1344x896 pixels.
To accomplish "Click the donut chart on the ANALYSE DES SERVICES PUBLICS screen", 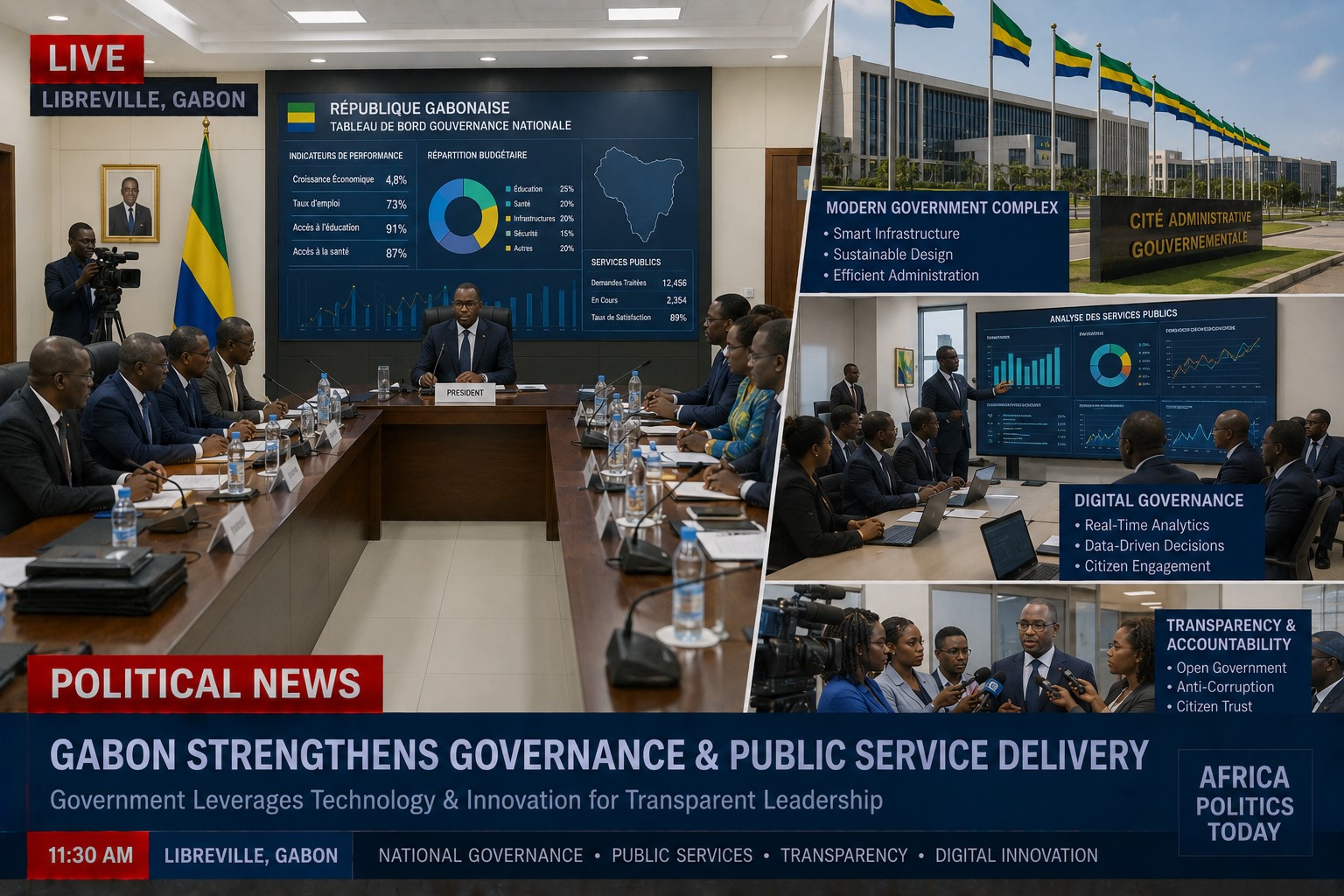I will pos(1109,364).
